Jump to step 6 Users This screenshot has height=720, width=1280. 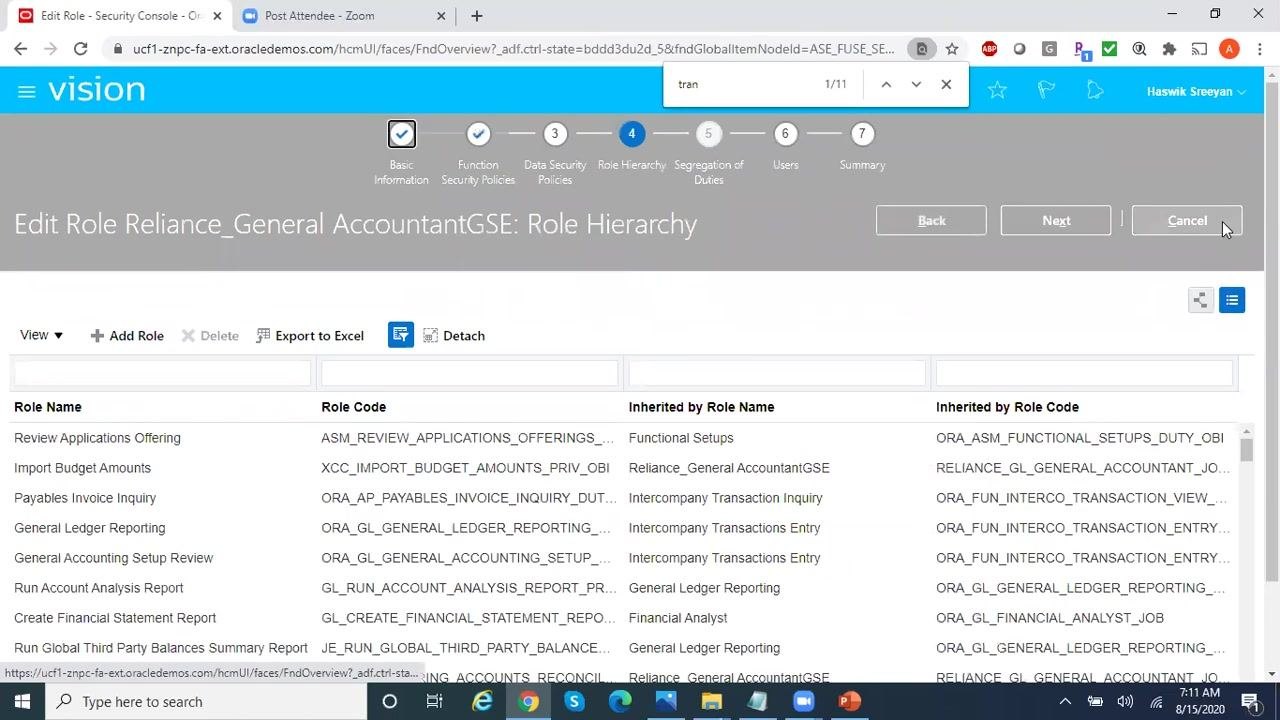click(x=785, y=134)
